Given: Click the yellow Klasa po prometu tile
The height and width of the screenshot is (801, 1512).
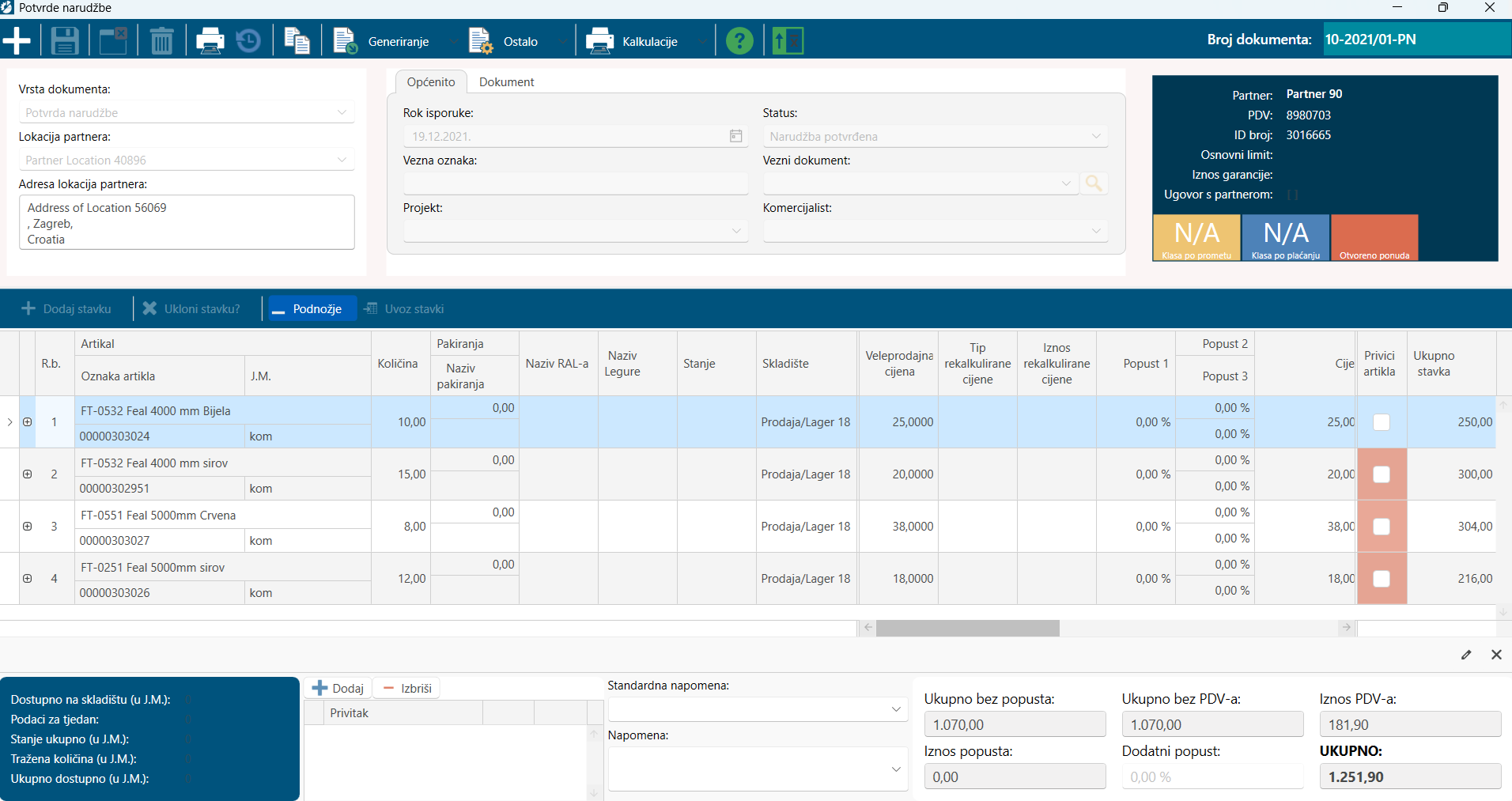Looking at the screenshot, I should (x=1196, y=237).
